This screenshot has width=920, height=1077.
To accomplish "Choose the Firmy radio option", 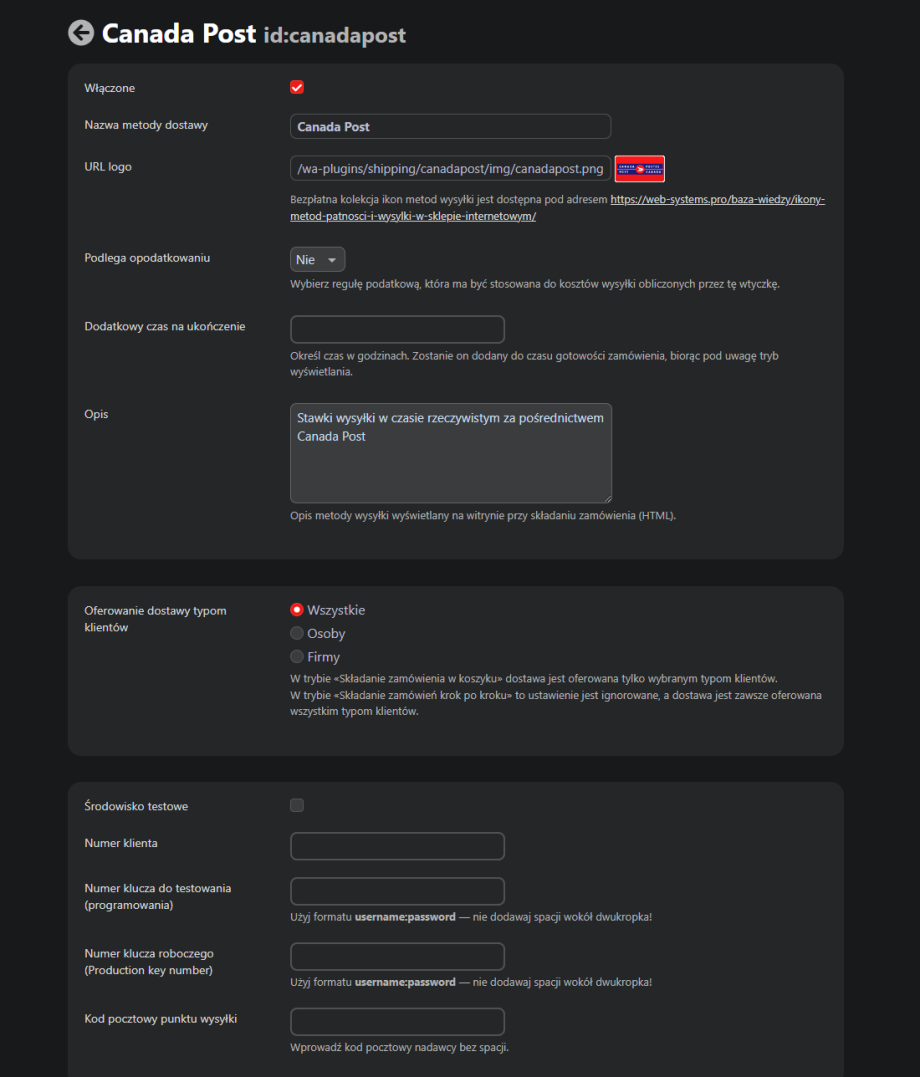I will click(x=297, y=657).
